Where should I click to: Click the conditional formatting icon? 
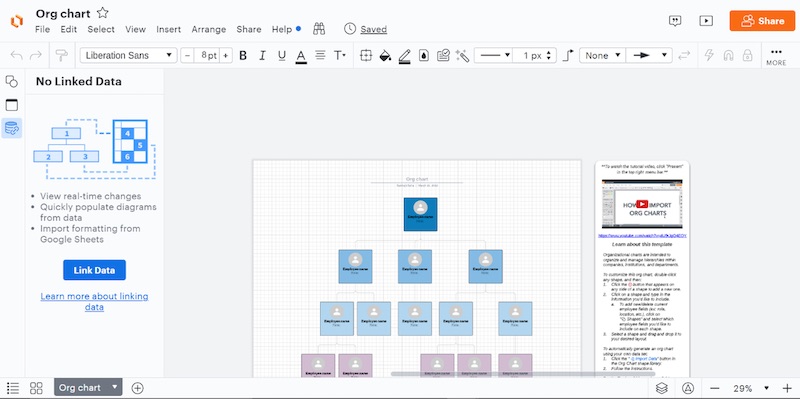pyautogui.click(x=443, y=56)
